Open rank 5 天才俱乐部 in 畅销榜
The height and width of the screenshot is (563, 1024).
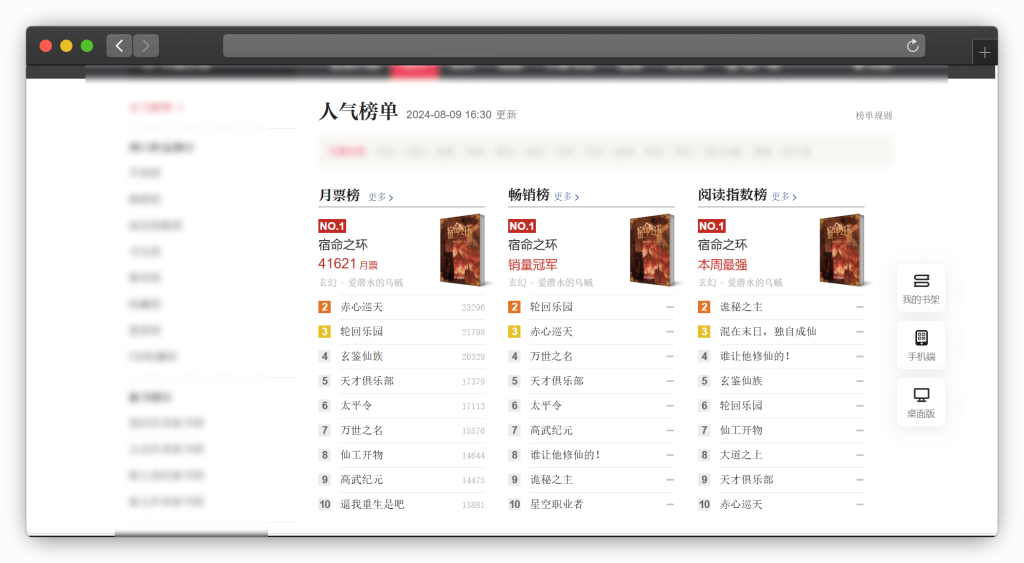[556, 381]
